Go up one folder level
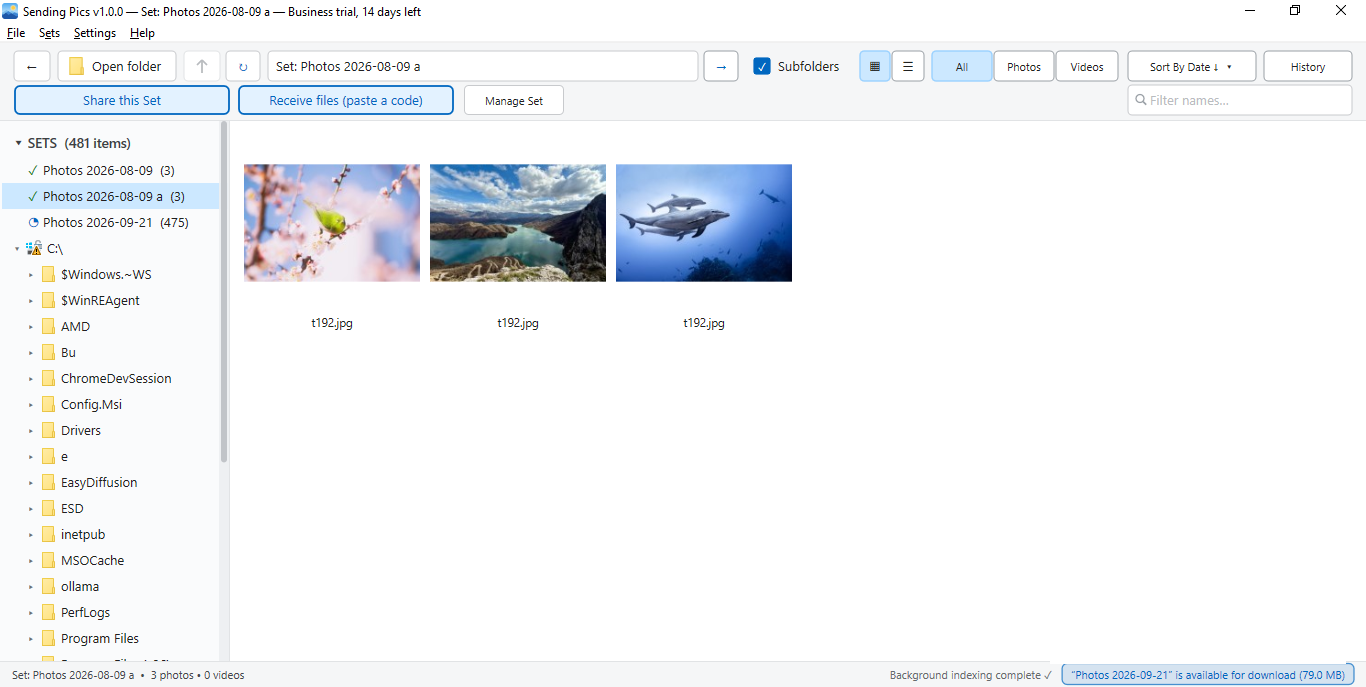Viewport: 1366px width, 687px height. pyautogui.click(x=202, y=67)
